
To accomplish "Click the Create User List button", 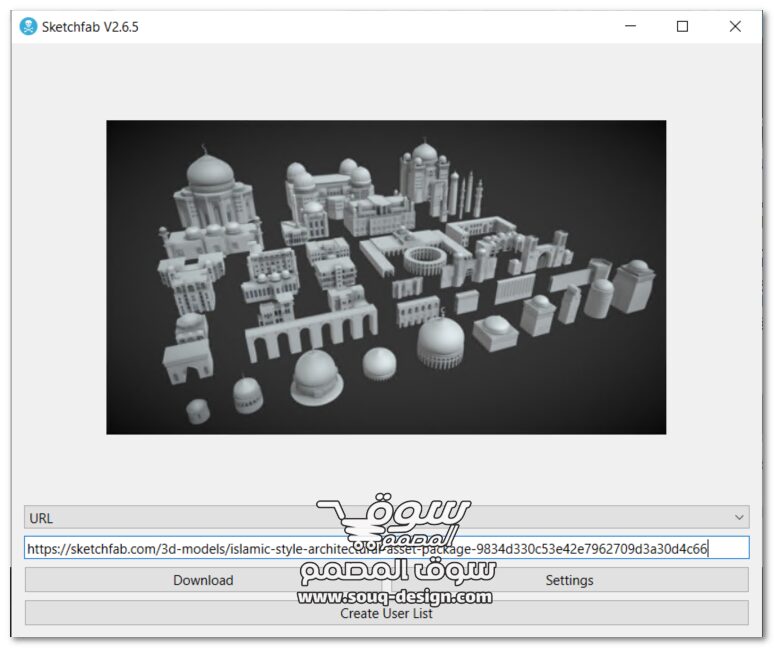I will pyautogui.click(x=387, y=613).
